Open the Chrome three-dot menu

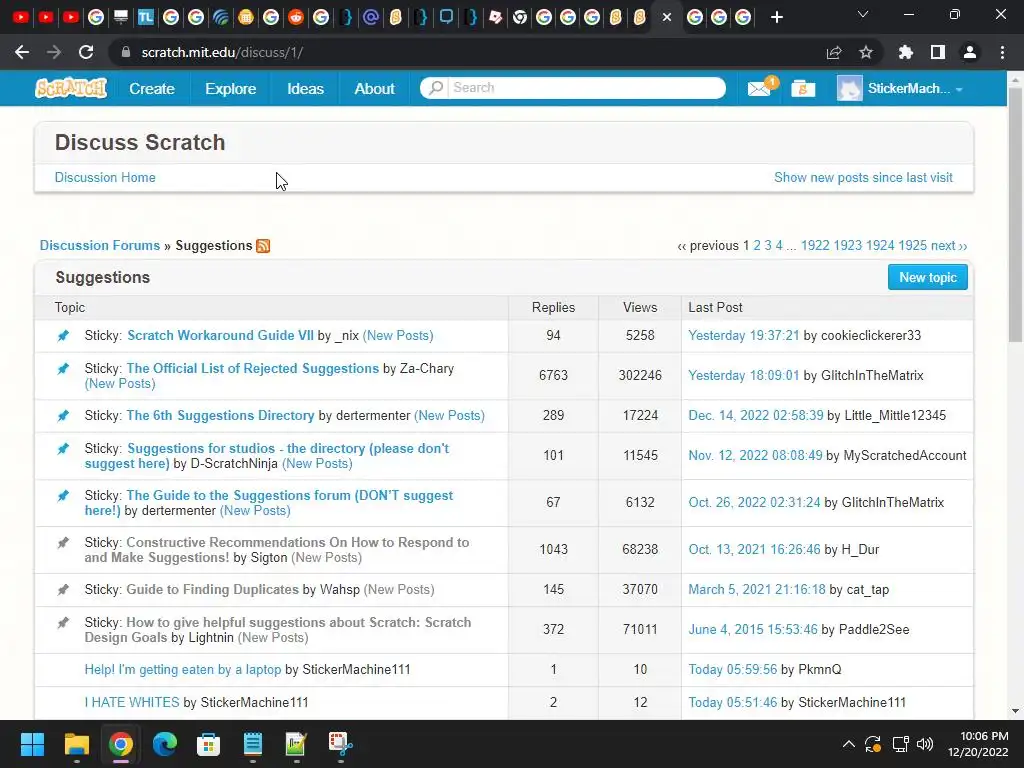point(1002,52)
